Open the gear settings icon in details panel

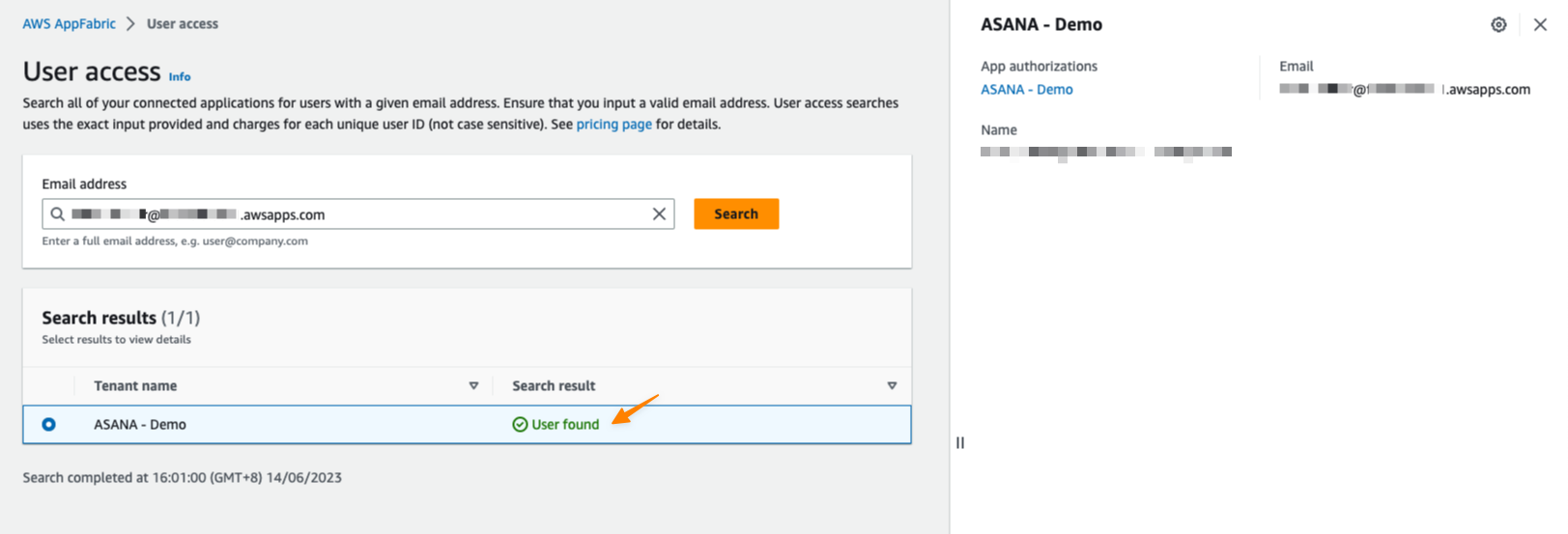click(1498, 25)
